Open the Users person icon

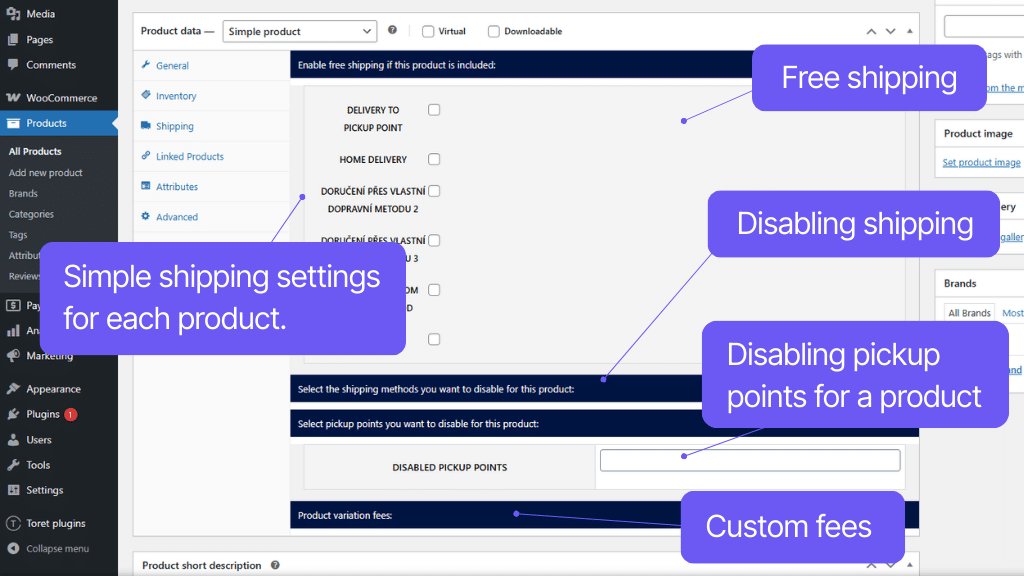13,440
